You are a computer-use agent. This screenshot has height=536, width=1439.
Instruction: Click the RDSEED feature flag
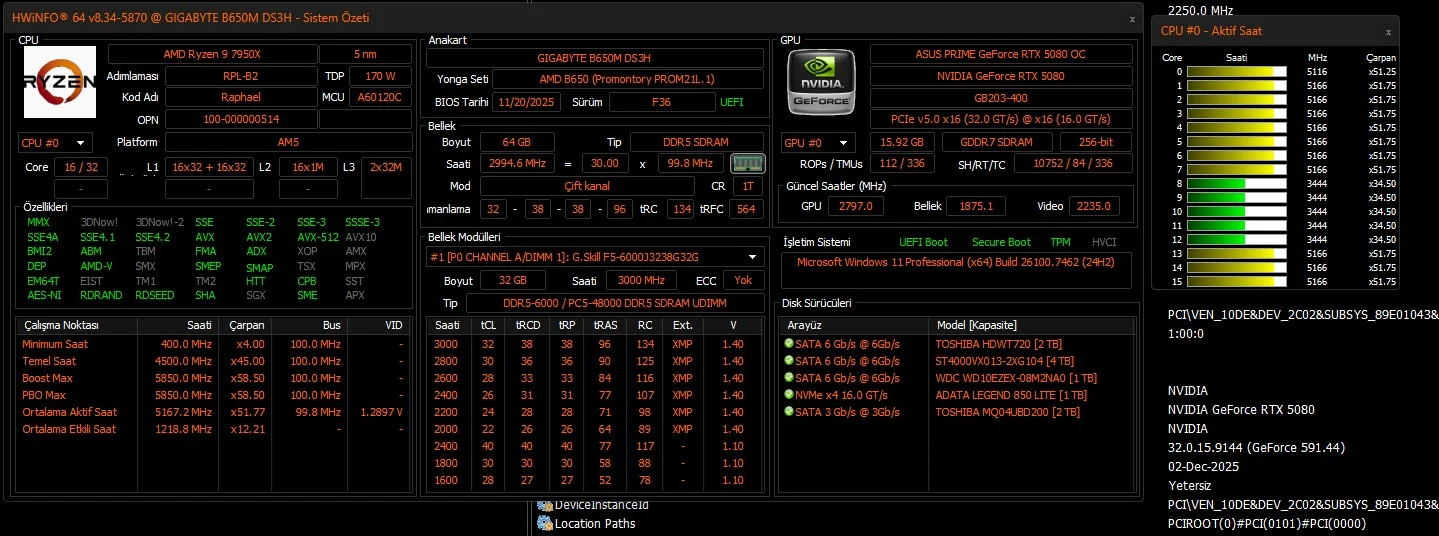pyautogui.click(x=154, y=295)
